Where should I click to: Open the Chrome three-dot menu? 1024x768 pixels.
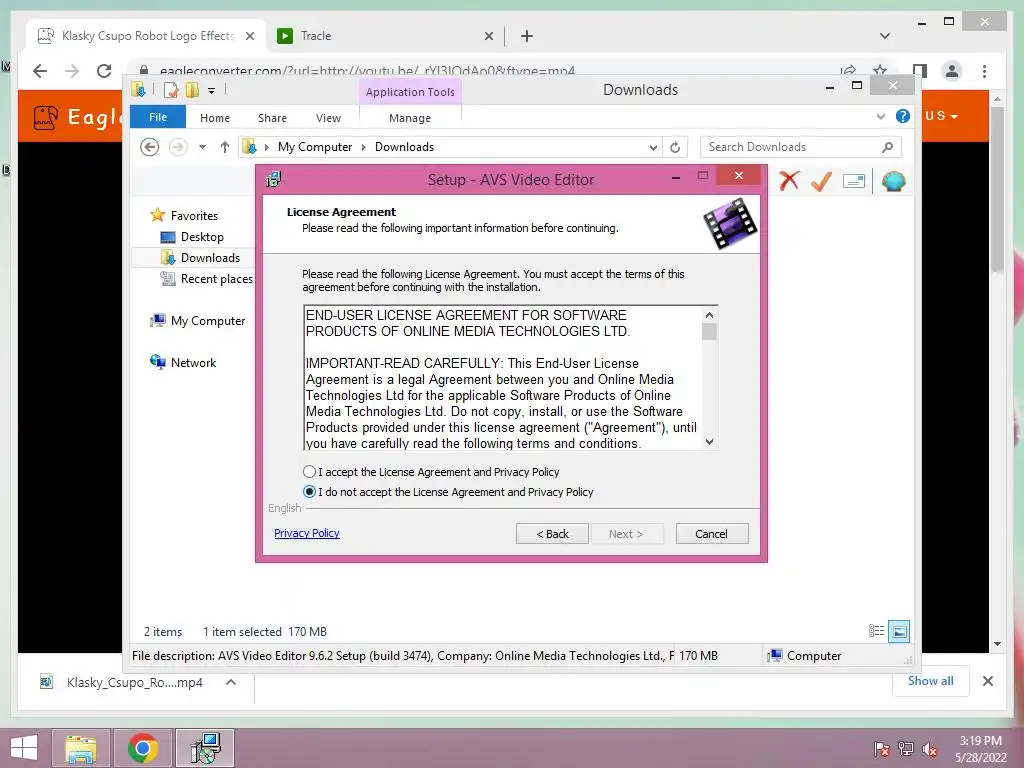984,71
